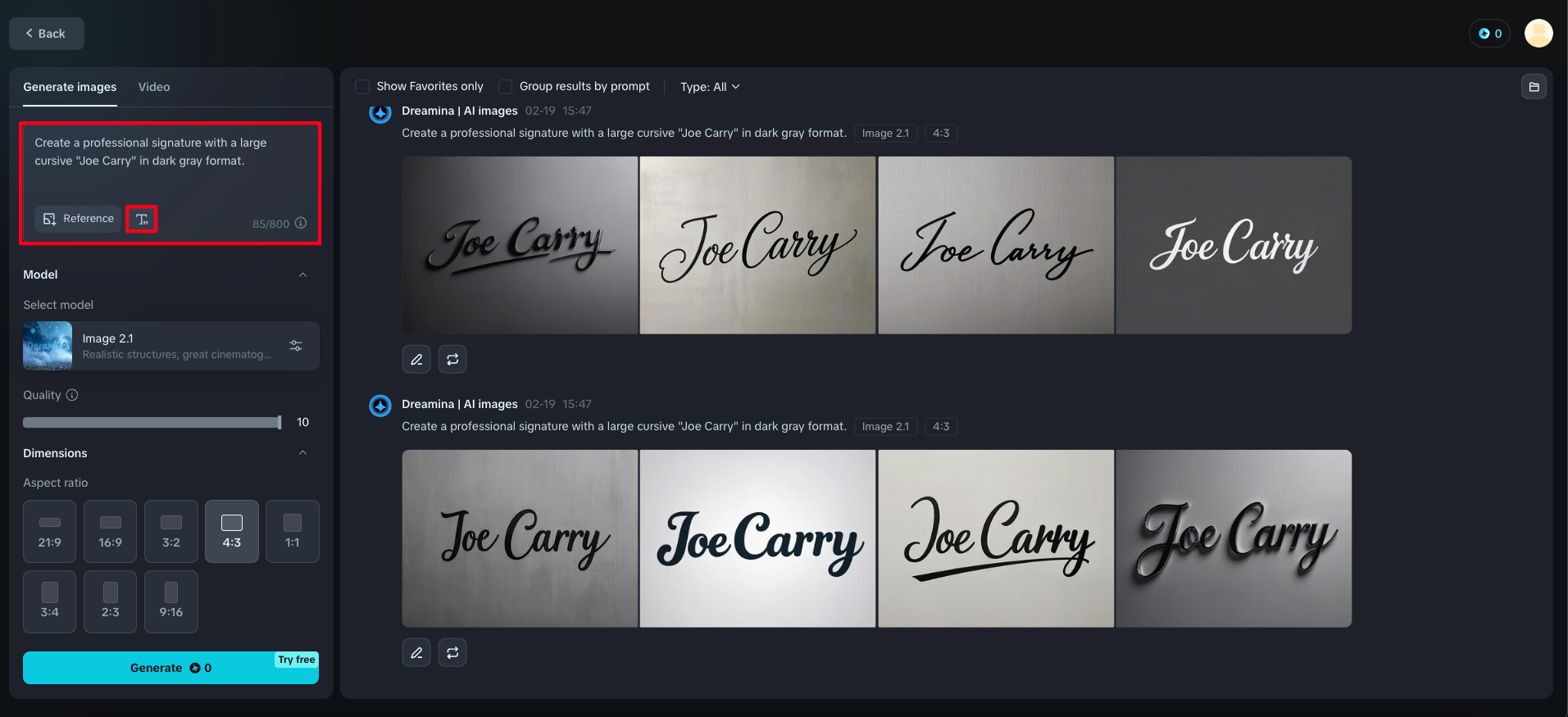The image size is (1568, 717).
Task: Open first row's dark embossed Joe Carry image
Action: click(520, 245)
